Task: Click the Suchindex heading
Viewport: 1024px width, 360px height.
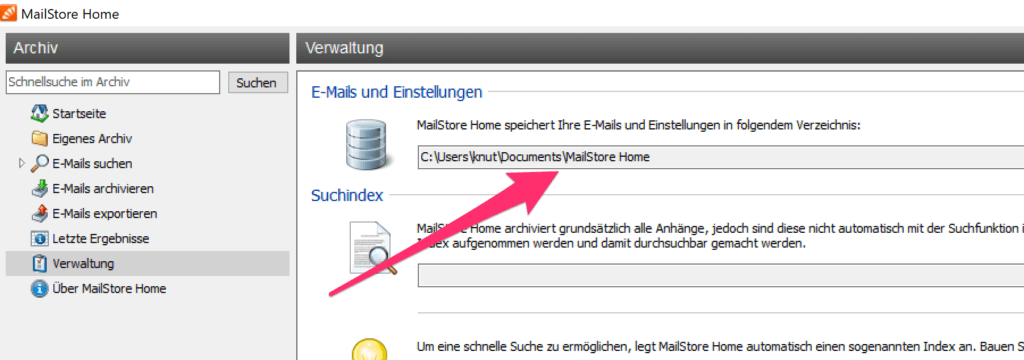Action: tap(347, 195)
